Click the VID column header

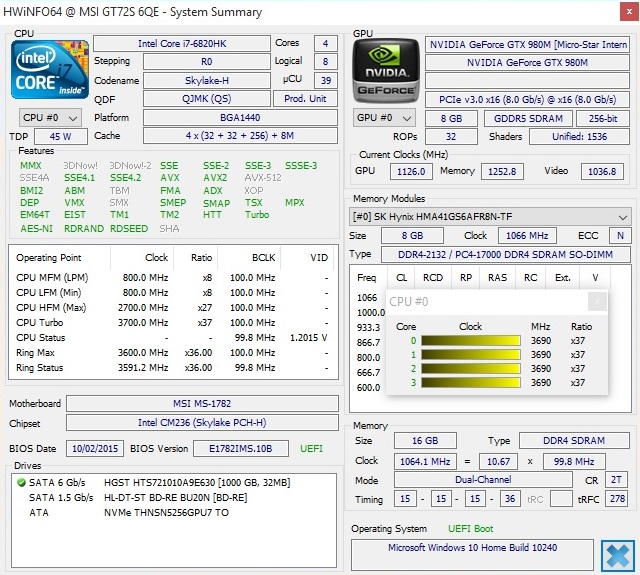309,258
